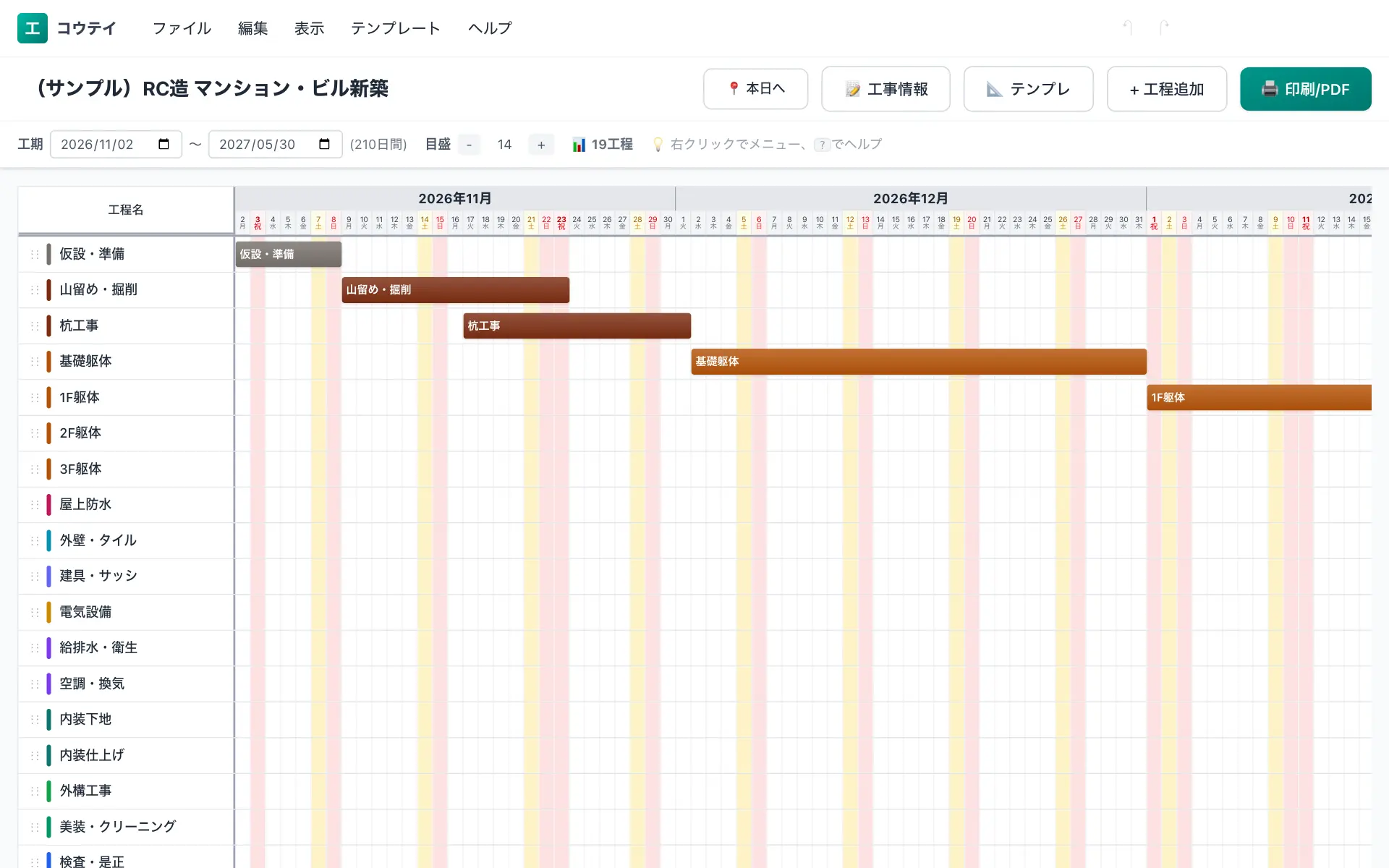Click the テンプレ button
Image resolution: width=1389 pixels, height=868 pixels.
click(1028, 89)
